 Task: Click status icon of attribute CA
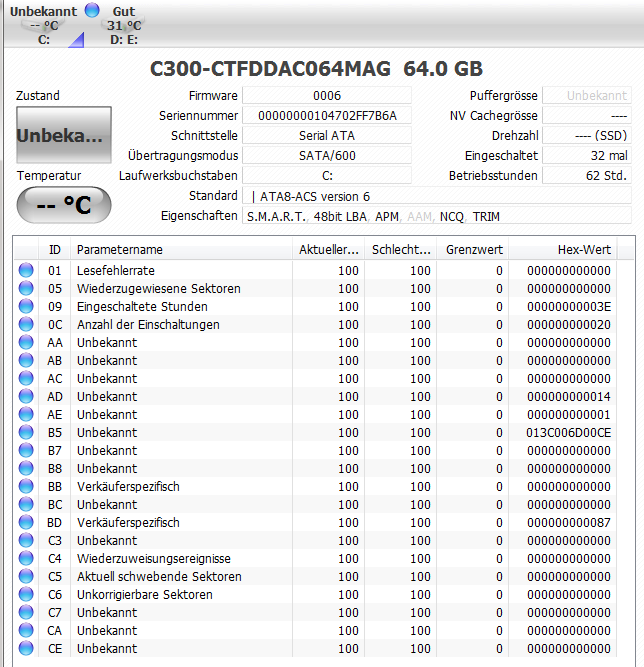pyautogui.click(x=26, y=630)
